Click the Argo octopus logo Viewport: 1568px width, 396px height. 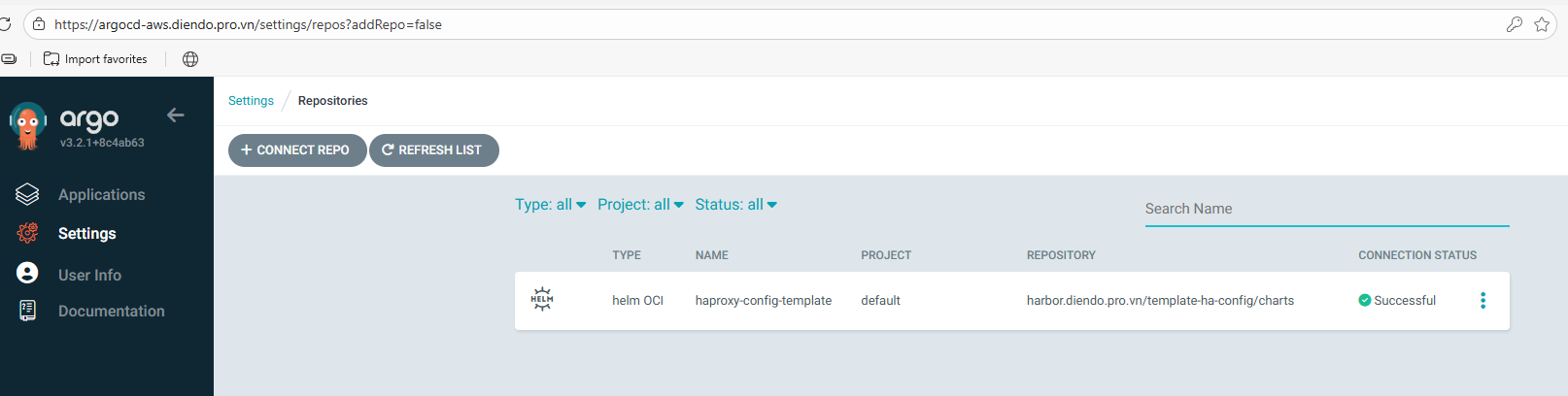tap(28, 126)
